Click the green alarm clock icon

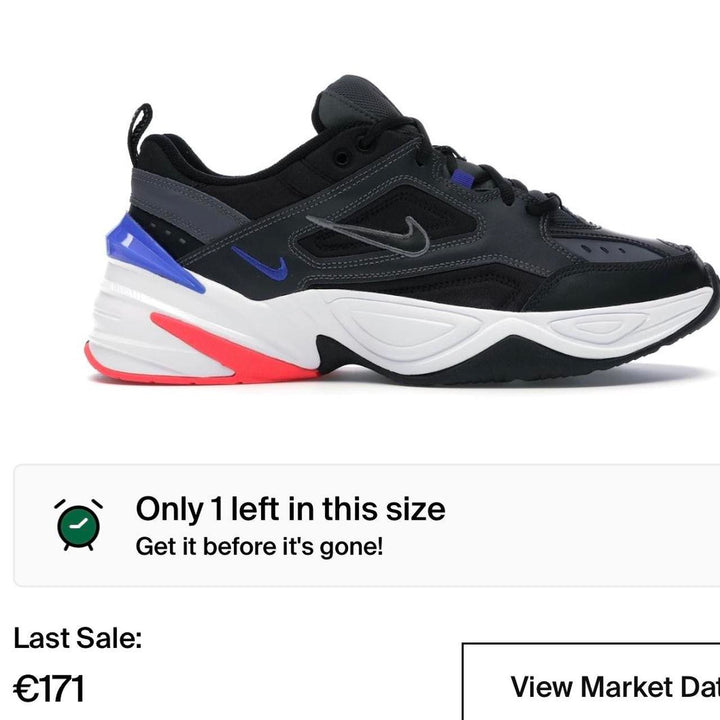click(x=79, y=525)
